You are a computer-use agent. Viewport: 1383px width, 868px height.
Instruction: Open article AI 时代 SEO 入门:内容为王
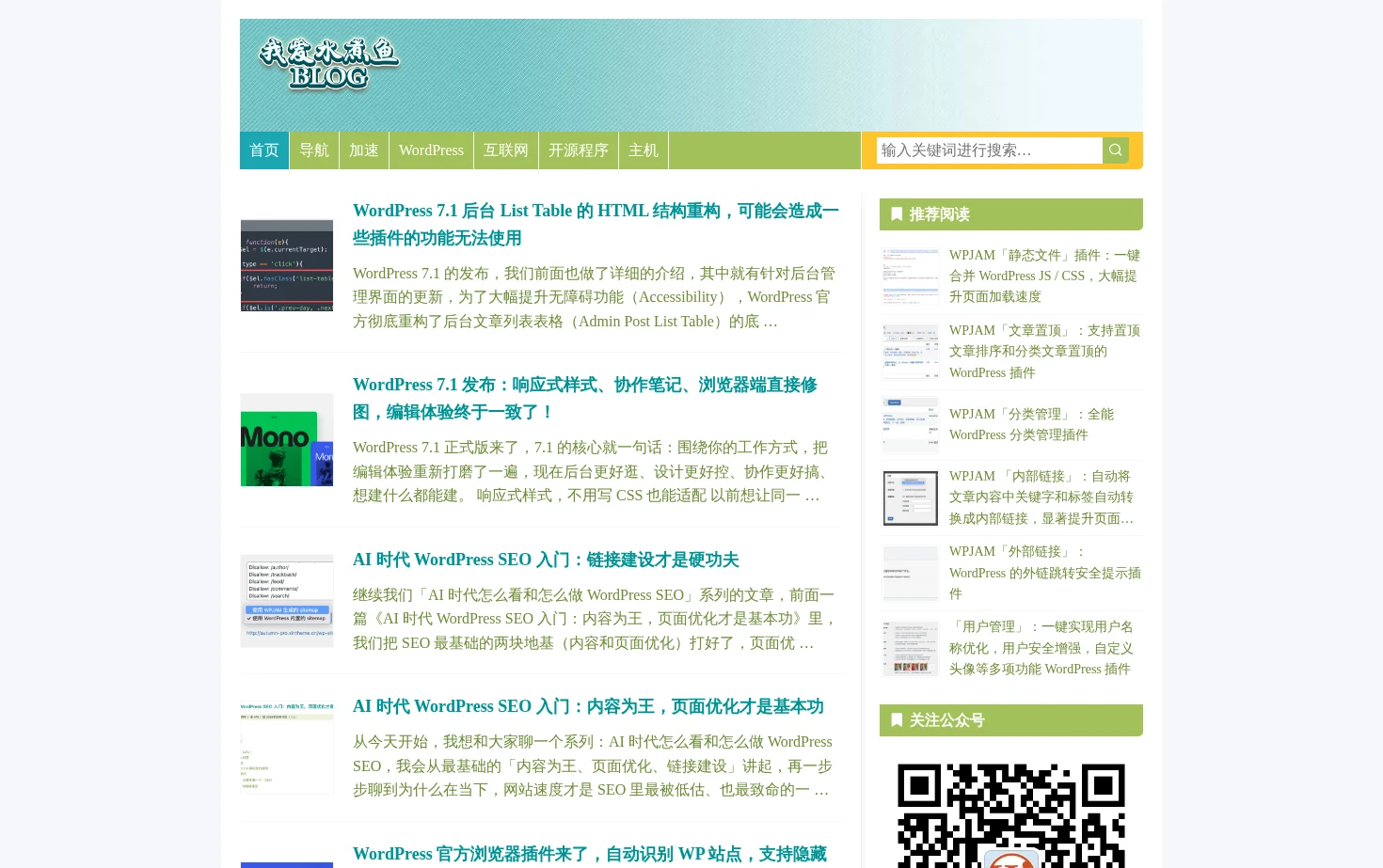point(588,706)
